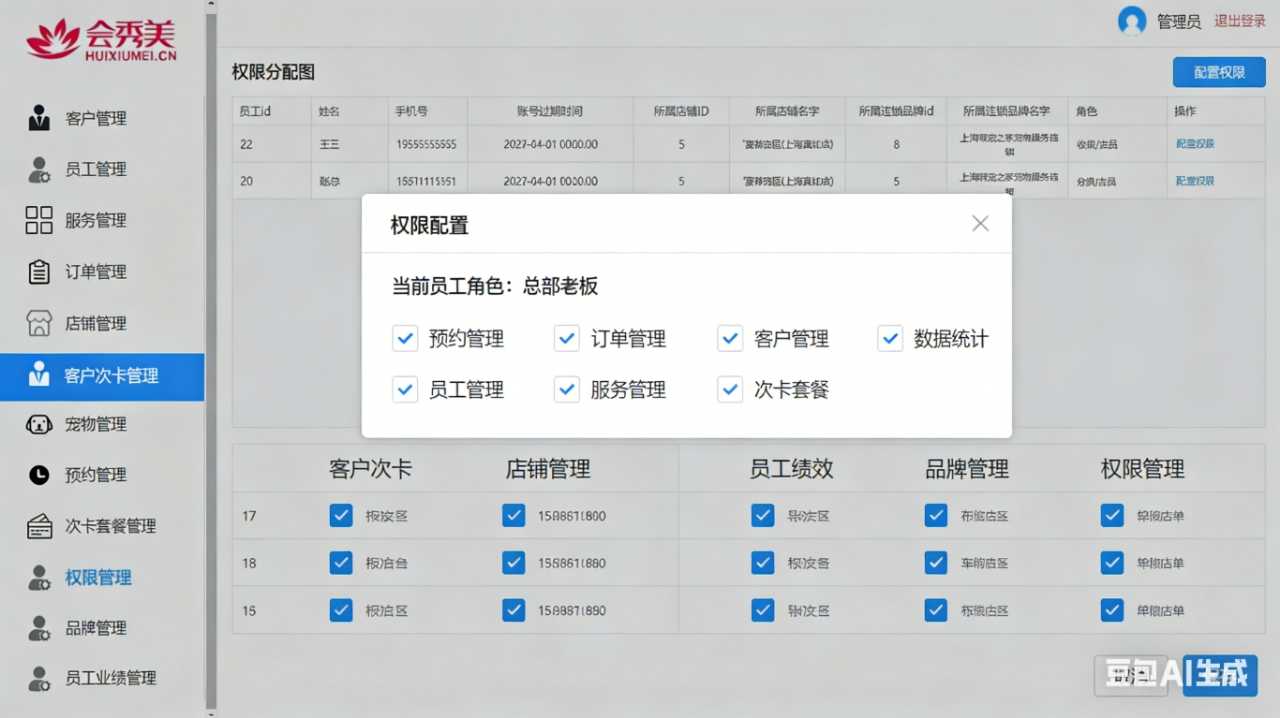Open 权限管理 in the sidebar
This screenshot has height=718, width=1280.
pos(98,578)
